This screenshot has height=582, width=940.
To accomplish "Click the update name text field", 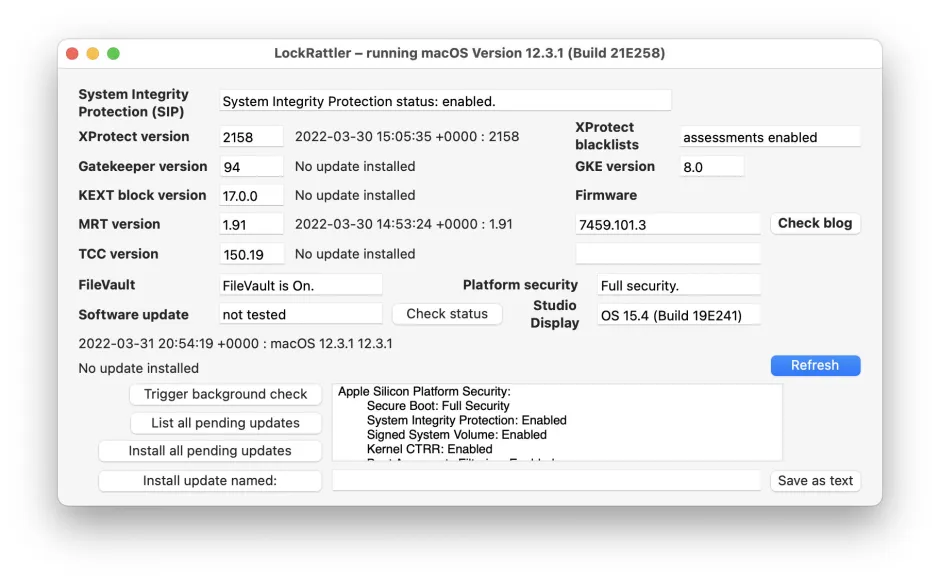I will pos(546,481).
